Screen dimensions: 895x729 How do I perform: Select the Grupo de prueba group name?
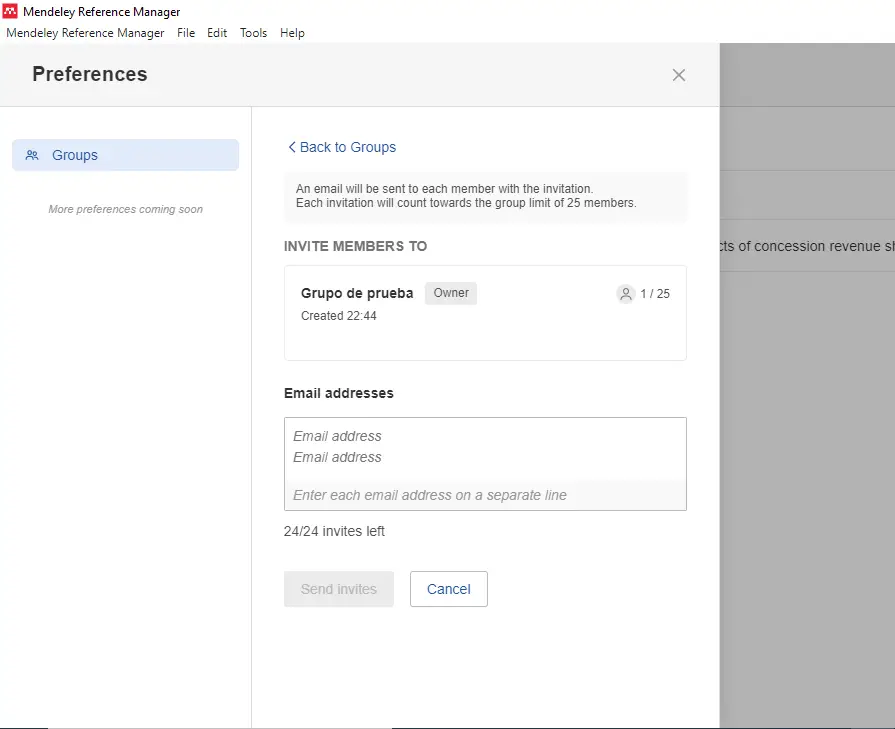357,293
